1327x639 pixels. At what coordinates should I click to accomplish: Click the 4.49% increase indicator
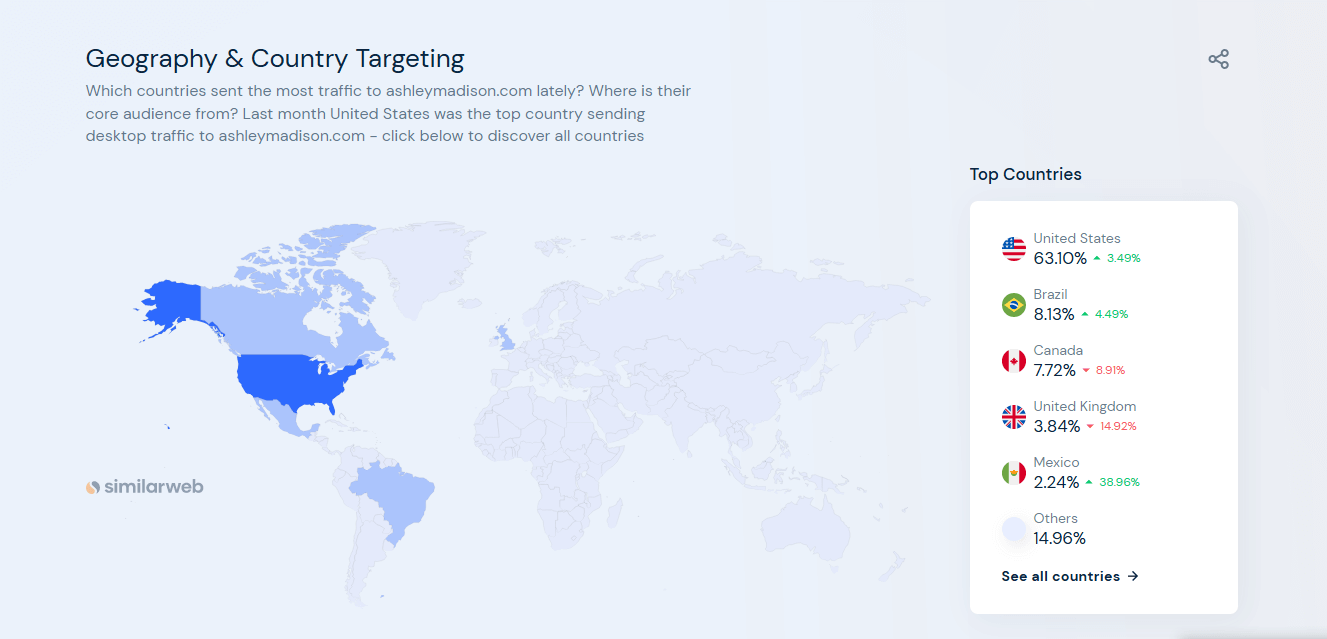[1104, 314]
